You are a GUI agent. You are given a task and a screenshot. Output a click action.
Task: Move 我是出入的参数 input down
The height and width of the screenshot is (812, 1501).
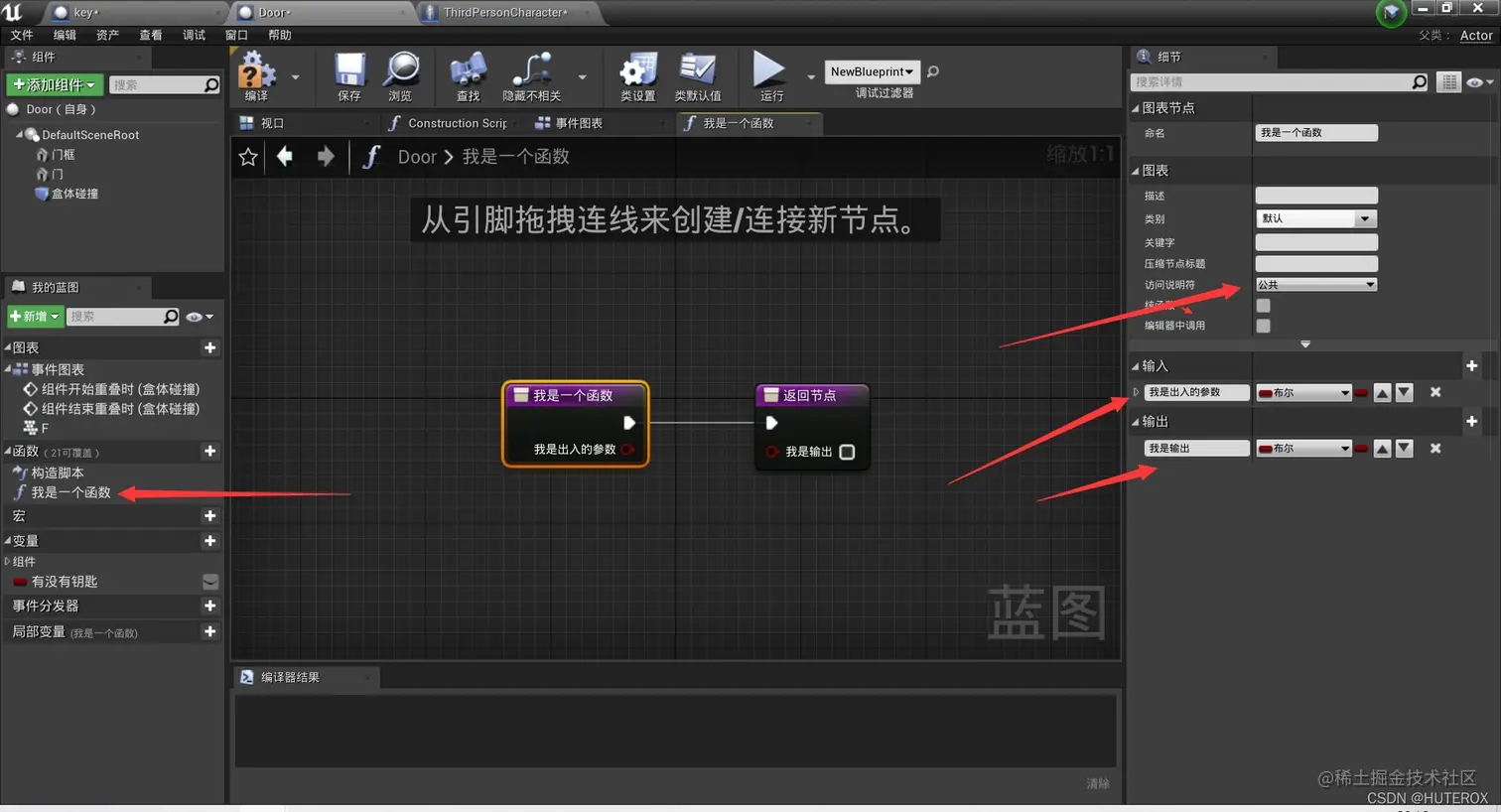point(1404,392)
